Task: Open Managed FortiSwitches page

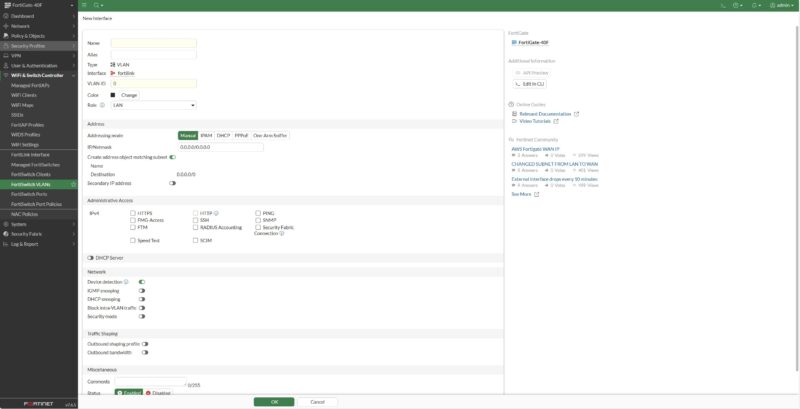Action: (x=35, y=165)
